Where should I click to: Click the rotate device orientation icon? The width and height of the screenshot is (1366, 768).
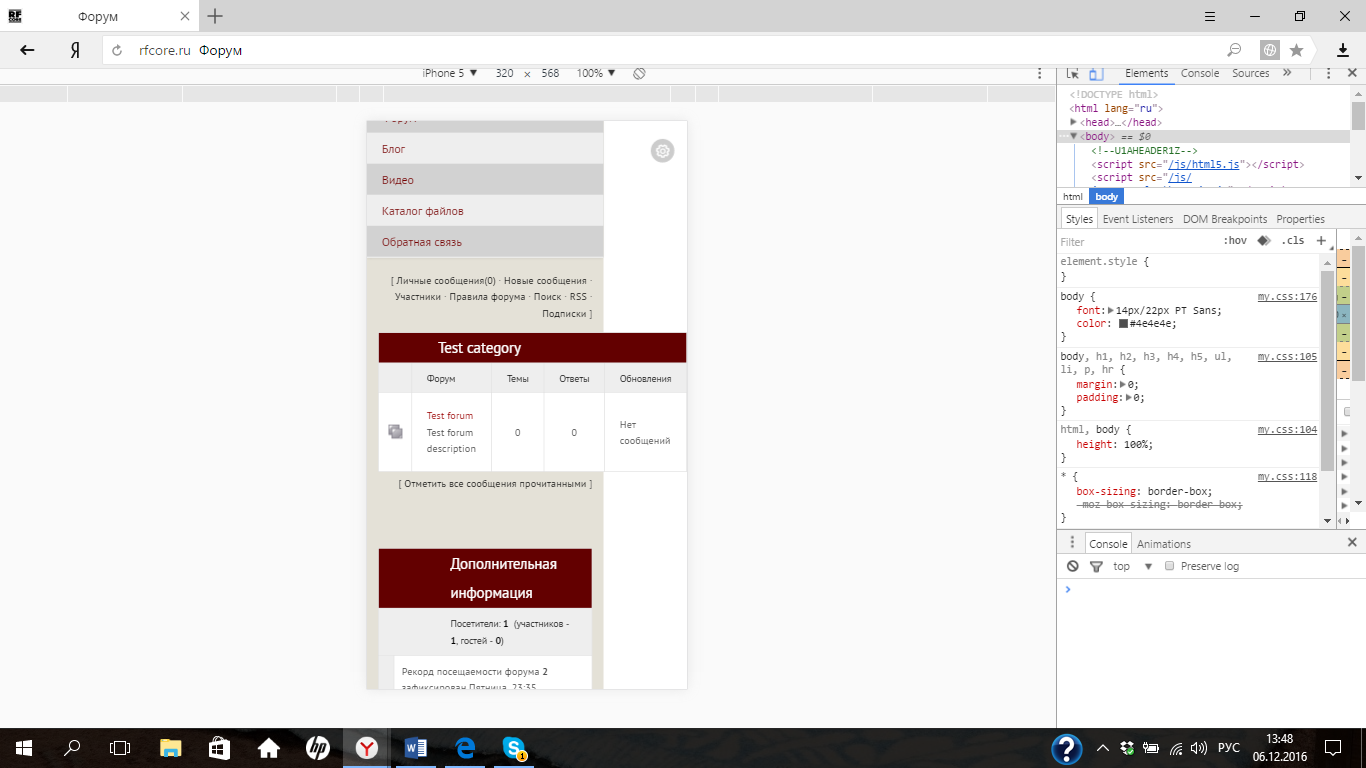point(640,73)
